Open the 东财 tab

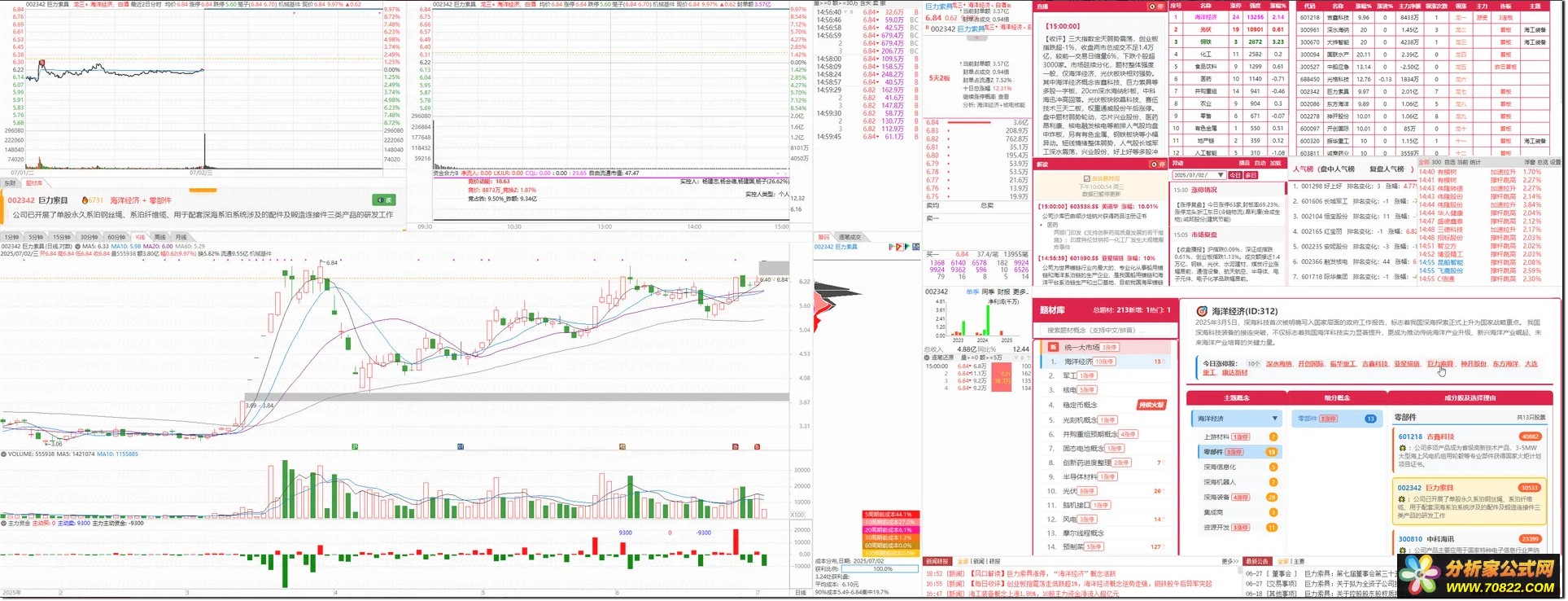[11, 183]
